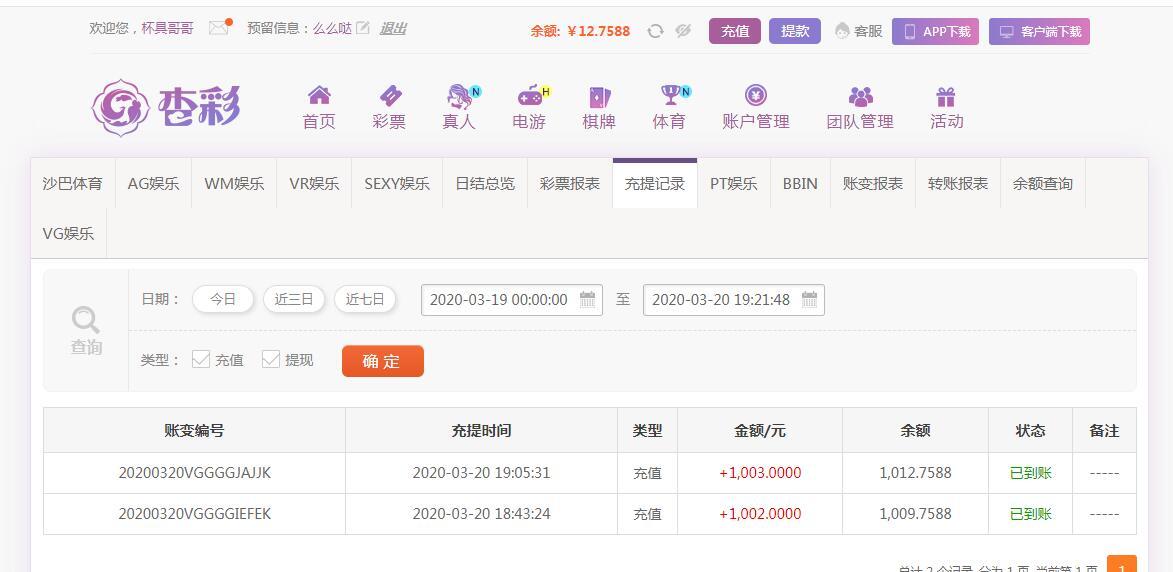Switch to the 彩票报表 tab

pos(570,183)
